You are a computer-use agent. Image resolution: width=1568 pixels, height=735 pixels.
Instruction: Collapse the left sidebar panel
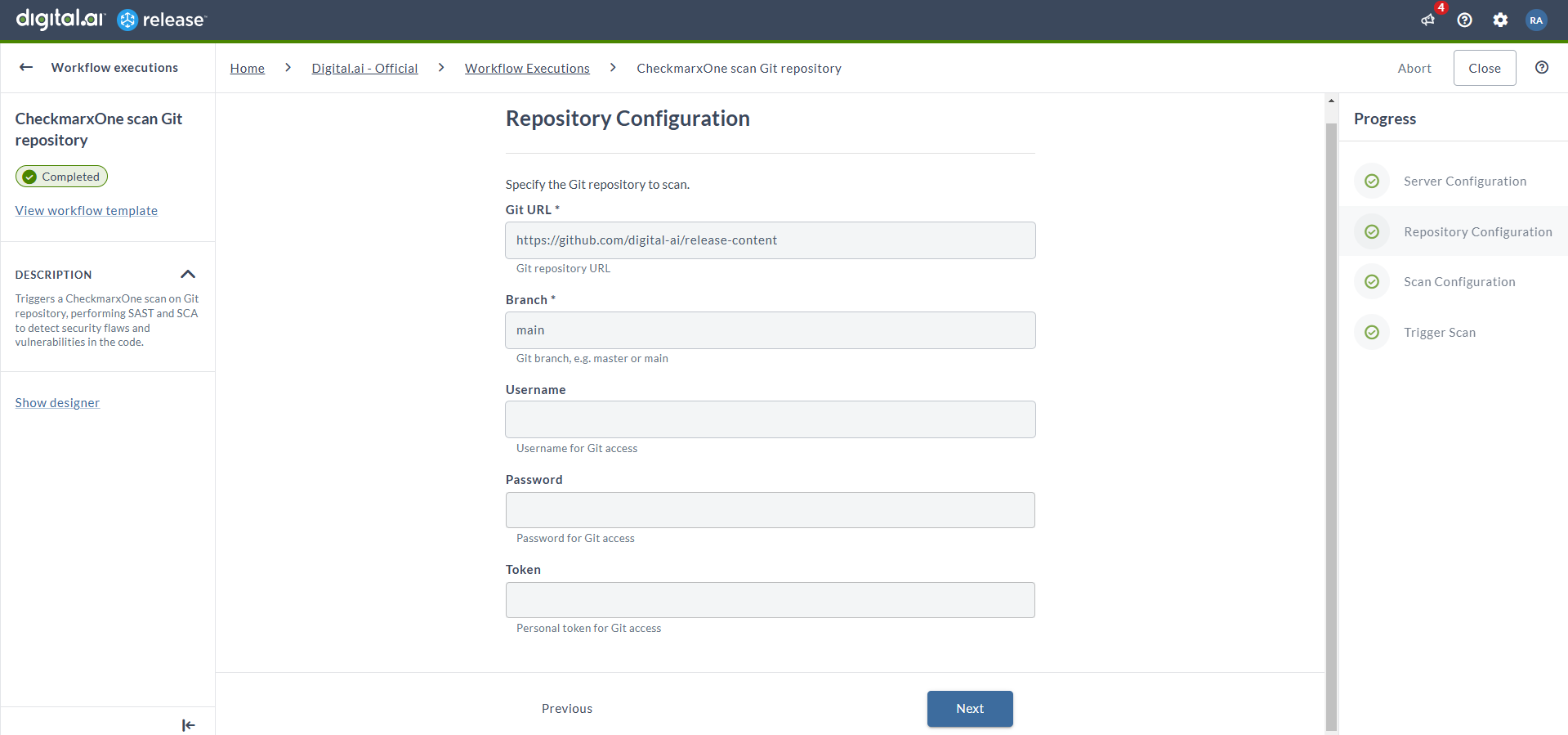[188, 724]
